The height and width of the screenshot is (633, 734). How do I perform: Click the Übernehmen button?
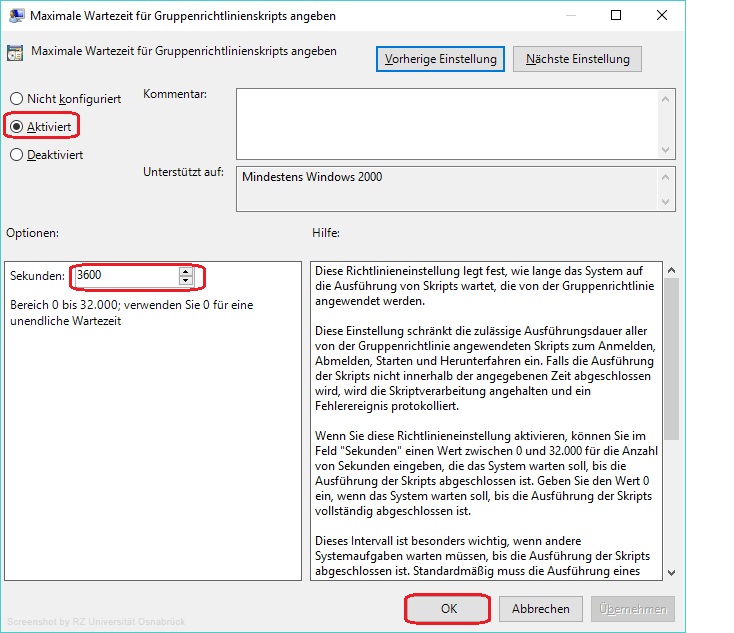tap(634, 608)
